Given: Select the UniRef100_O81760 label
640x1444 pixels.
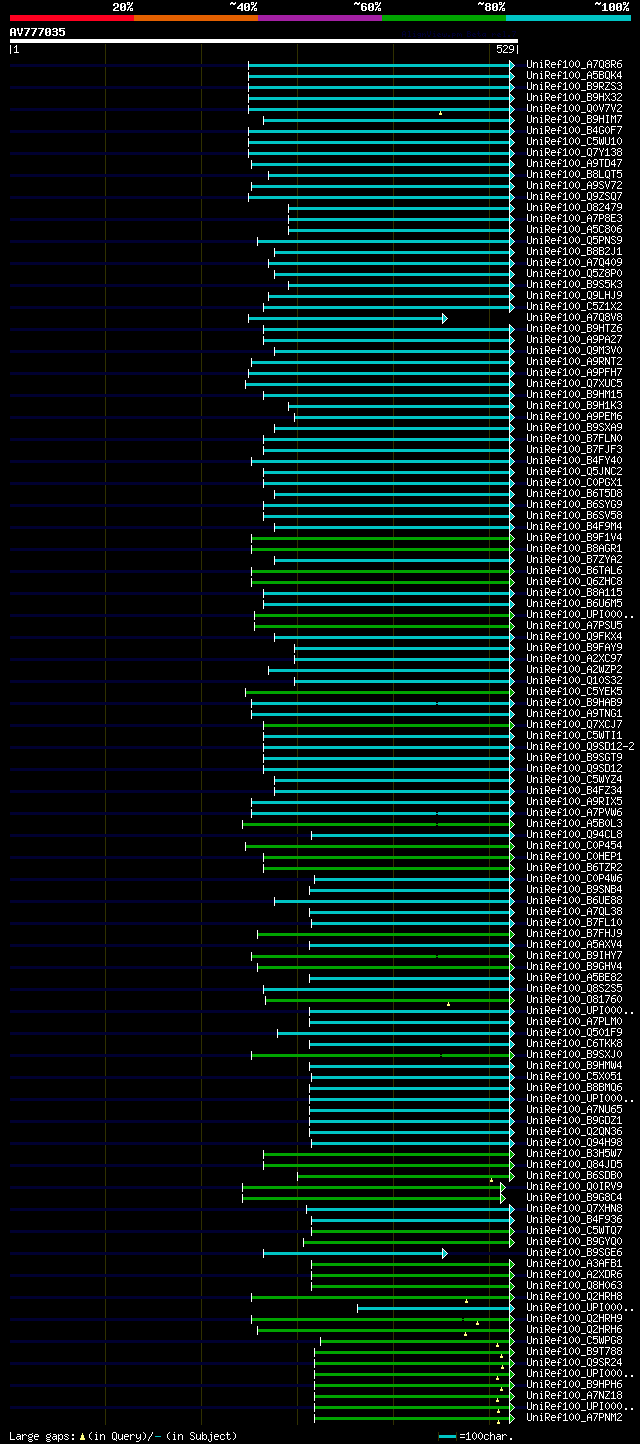Looking at the screenshot, I should tap(574, 1000).
